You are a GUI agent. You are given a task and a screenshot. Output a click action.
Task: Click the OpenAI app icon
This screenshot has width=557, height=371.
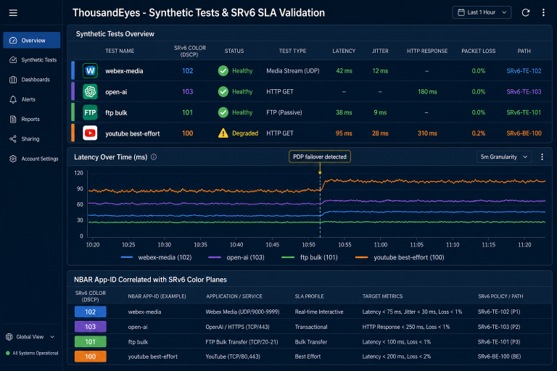90,92
